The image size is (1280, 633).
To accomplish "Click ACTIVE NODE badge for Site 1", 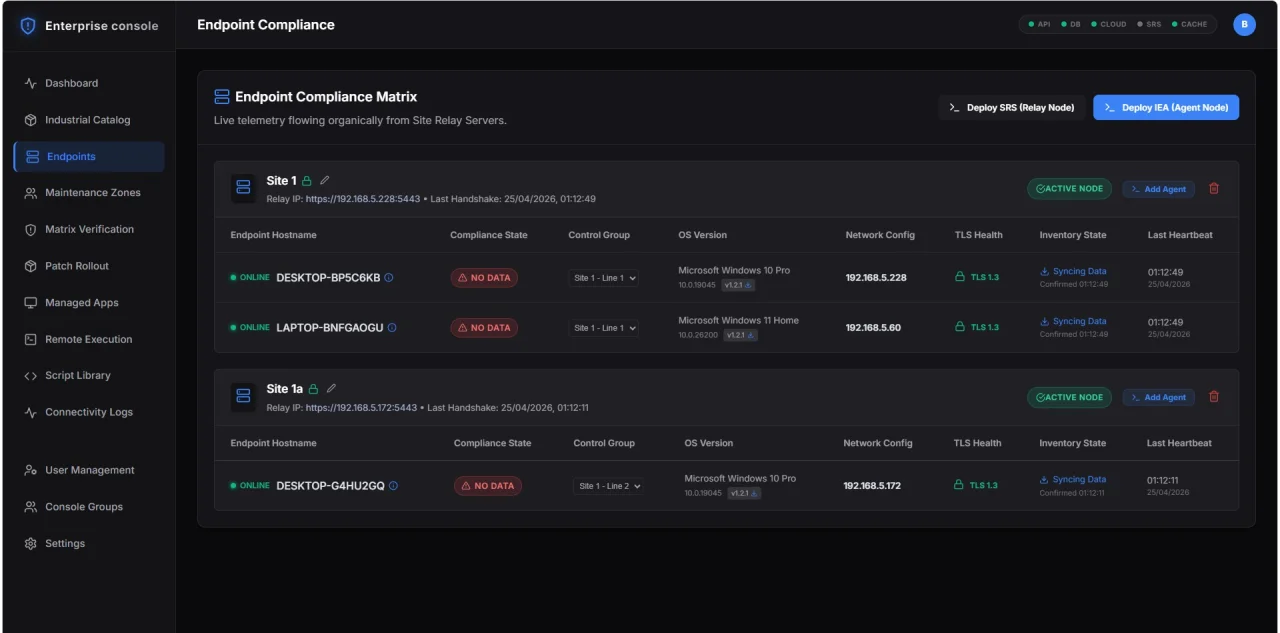I will pyautogui.click(x=1069, y=189).
